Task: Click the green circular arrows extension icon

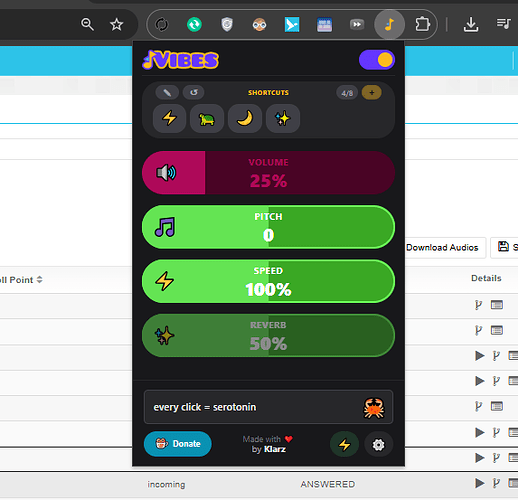Action: click(194, 25)
